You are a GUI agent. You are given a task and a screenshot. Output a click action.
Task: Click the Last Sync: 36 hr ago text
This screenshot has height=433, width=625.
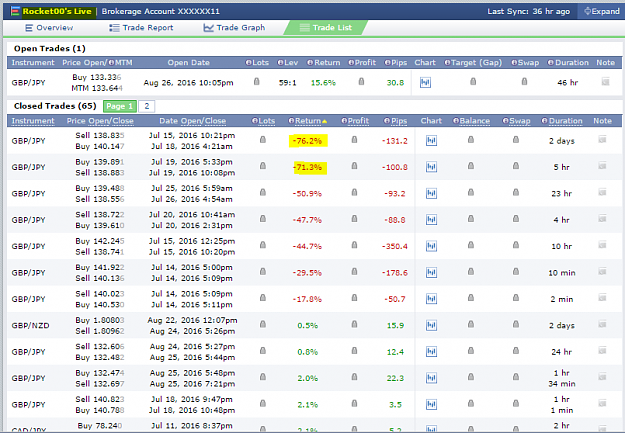[529, 11]
